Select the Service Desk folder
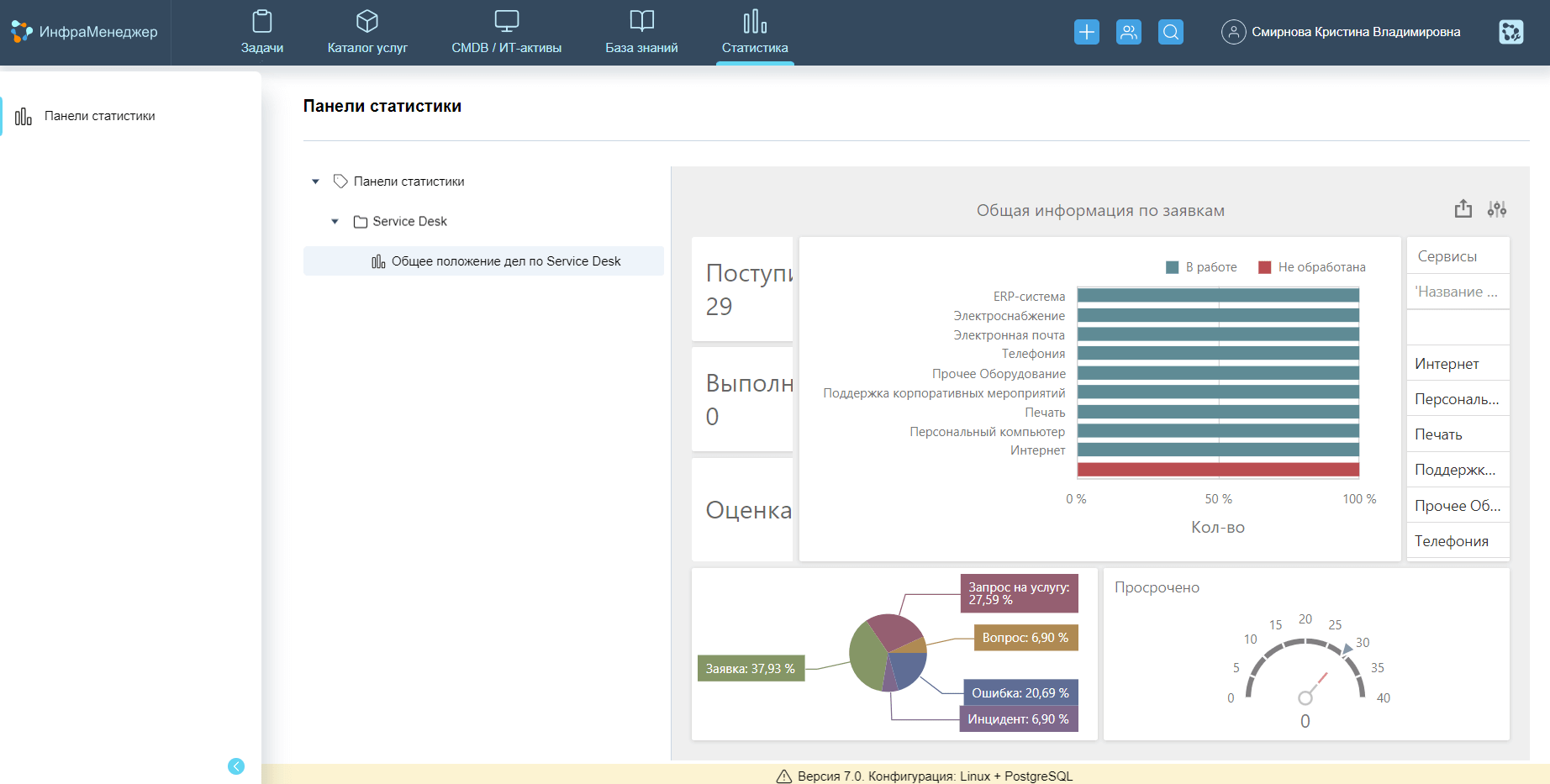1550x784 pixels. coord(409,222)
